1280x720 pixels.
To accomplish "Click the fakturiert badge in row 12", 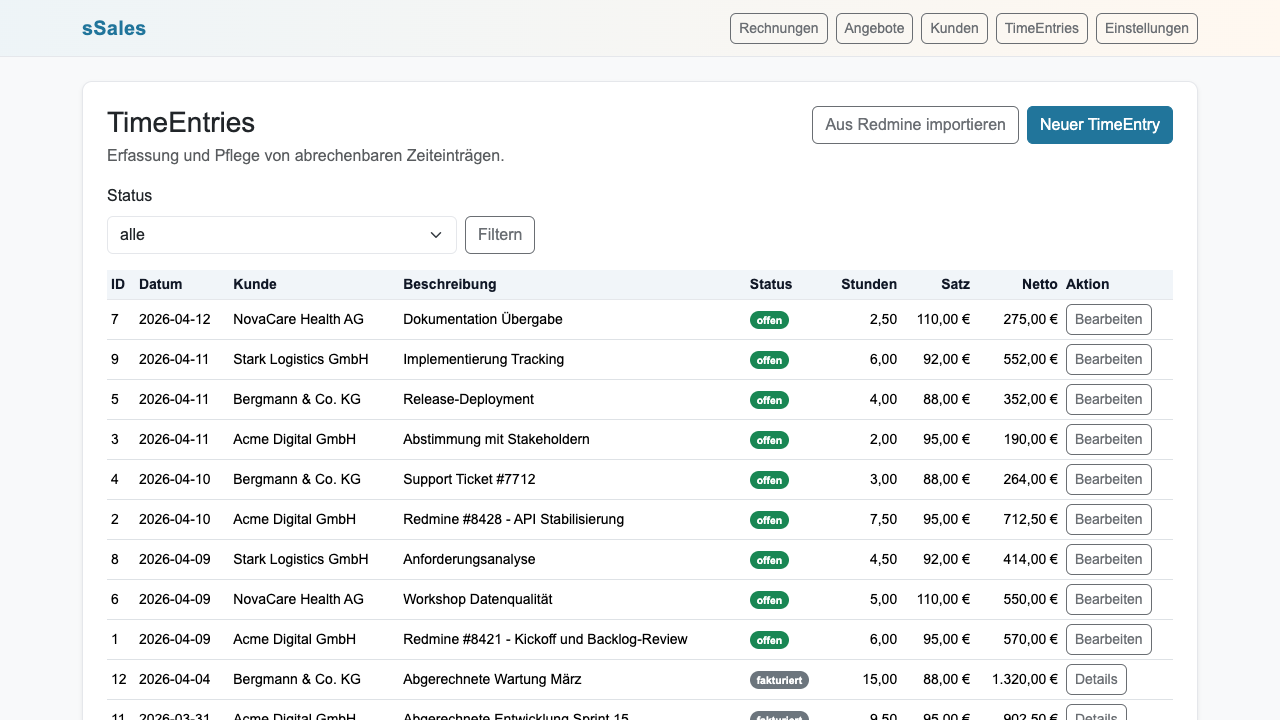I will (779, 679).
